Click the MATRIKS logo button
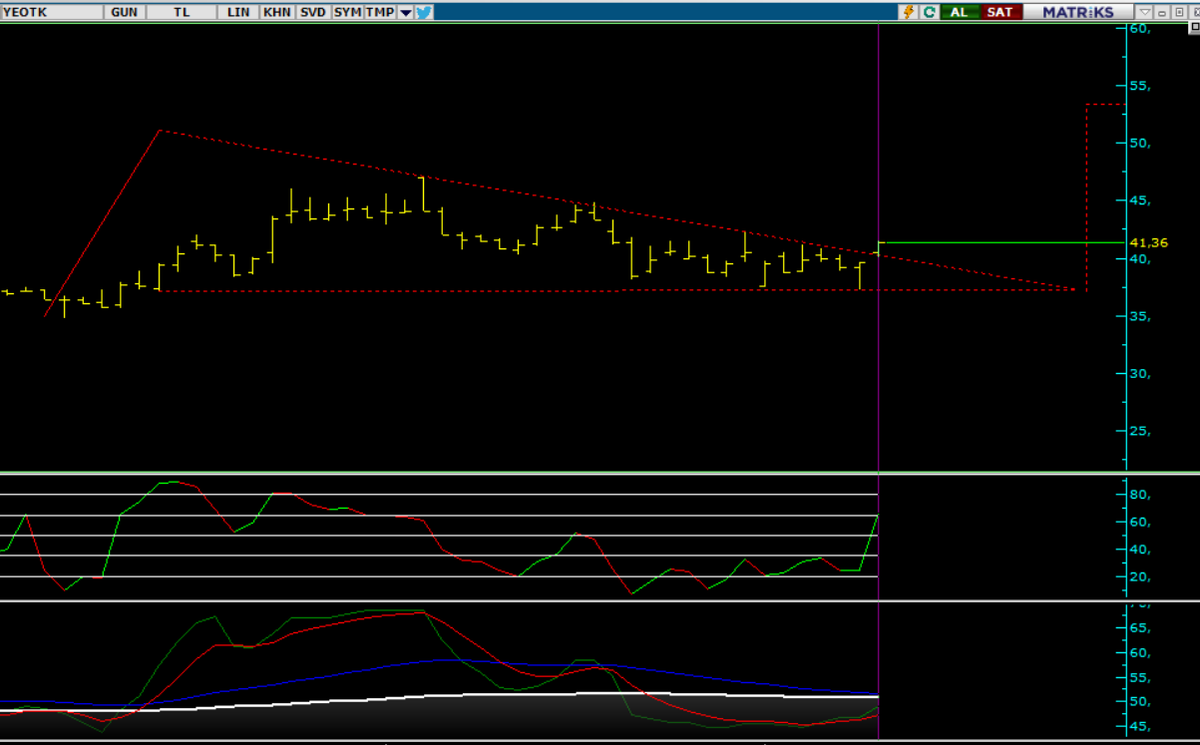Viewport: 1200px width, 745px height. 1078,12
